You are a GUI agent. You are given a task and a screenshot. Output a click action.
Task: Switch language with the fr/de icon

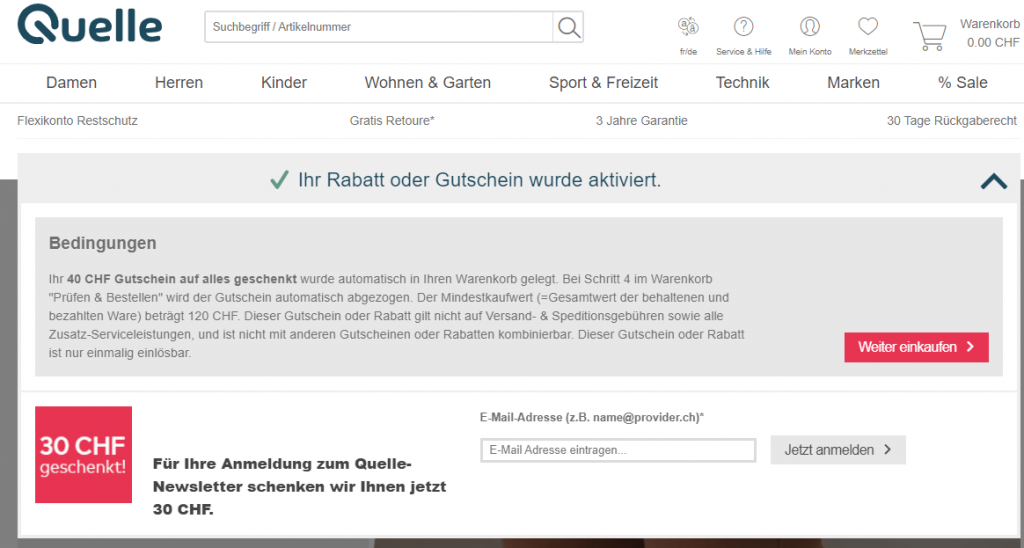pyautogui.click(x=688, y=28)
